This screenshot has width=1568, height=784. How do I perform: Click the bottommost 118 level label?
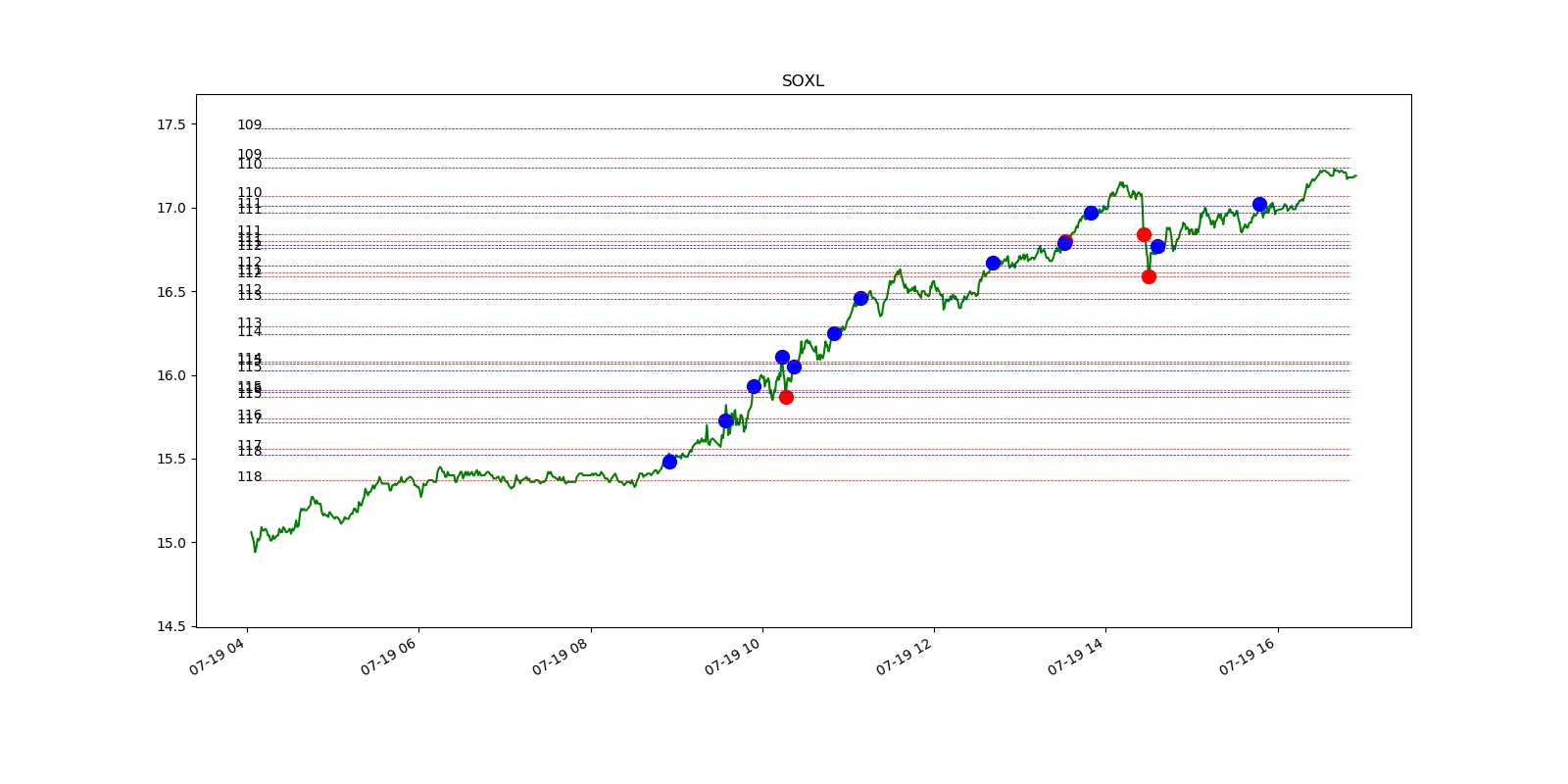point(250,476)
